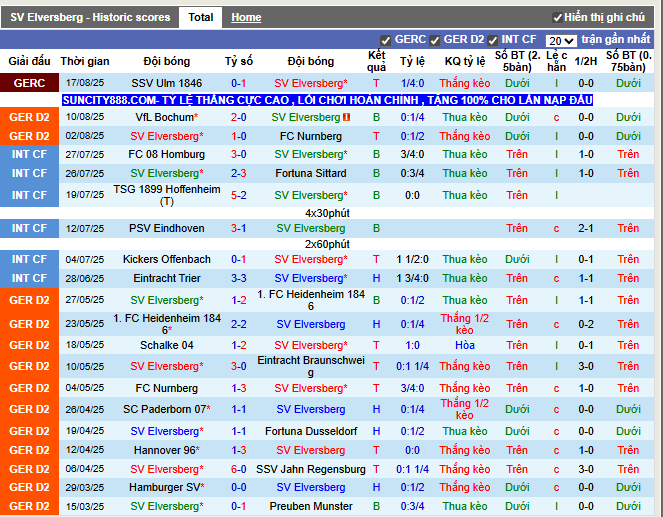Image resolution: width=663 pixels, height=517 pixels.
Task: Click the odds 1 3/4:0 for Eintracht Trier
Action: pyautogui.click(x=412, y=278)
